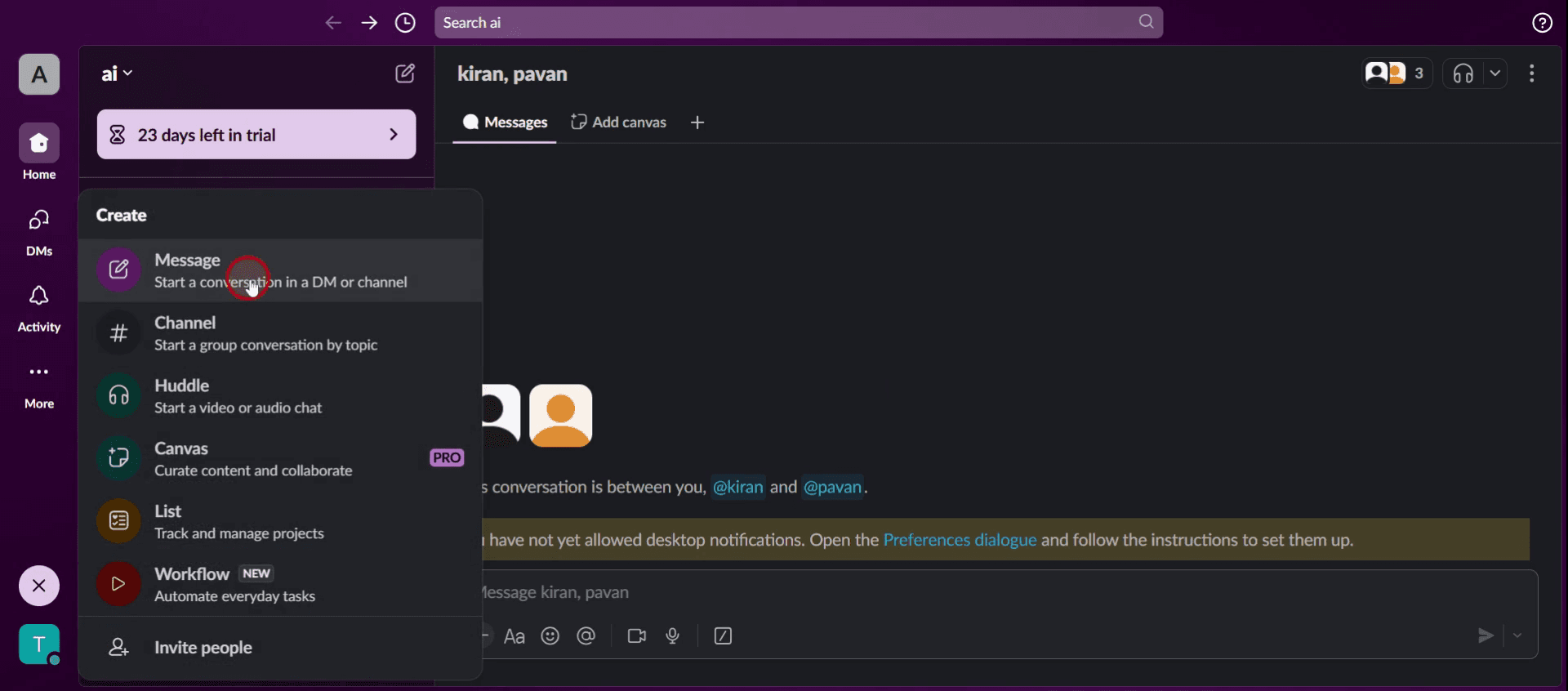Focus the Search ai field
The height and width of the screenshot is (691, 1568).
click(x=799, y=23)
